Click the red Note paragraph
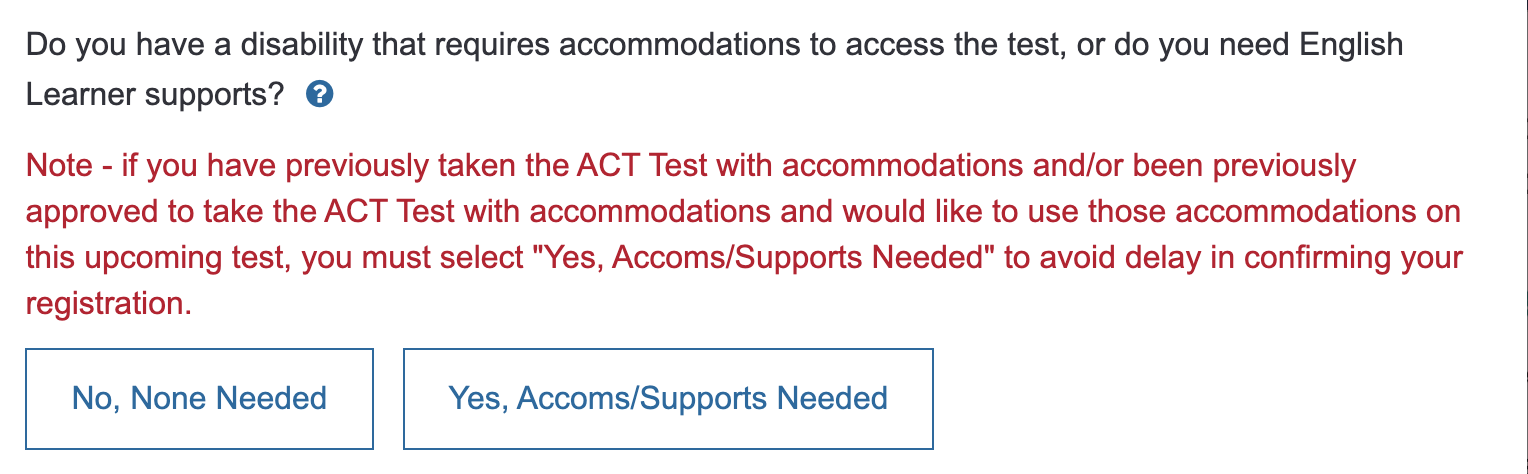This screenshot has height=474, width=1528. coord(744,235)
